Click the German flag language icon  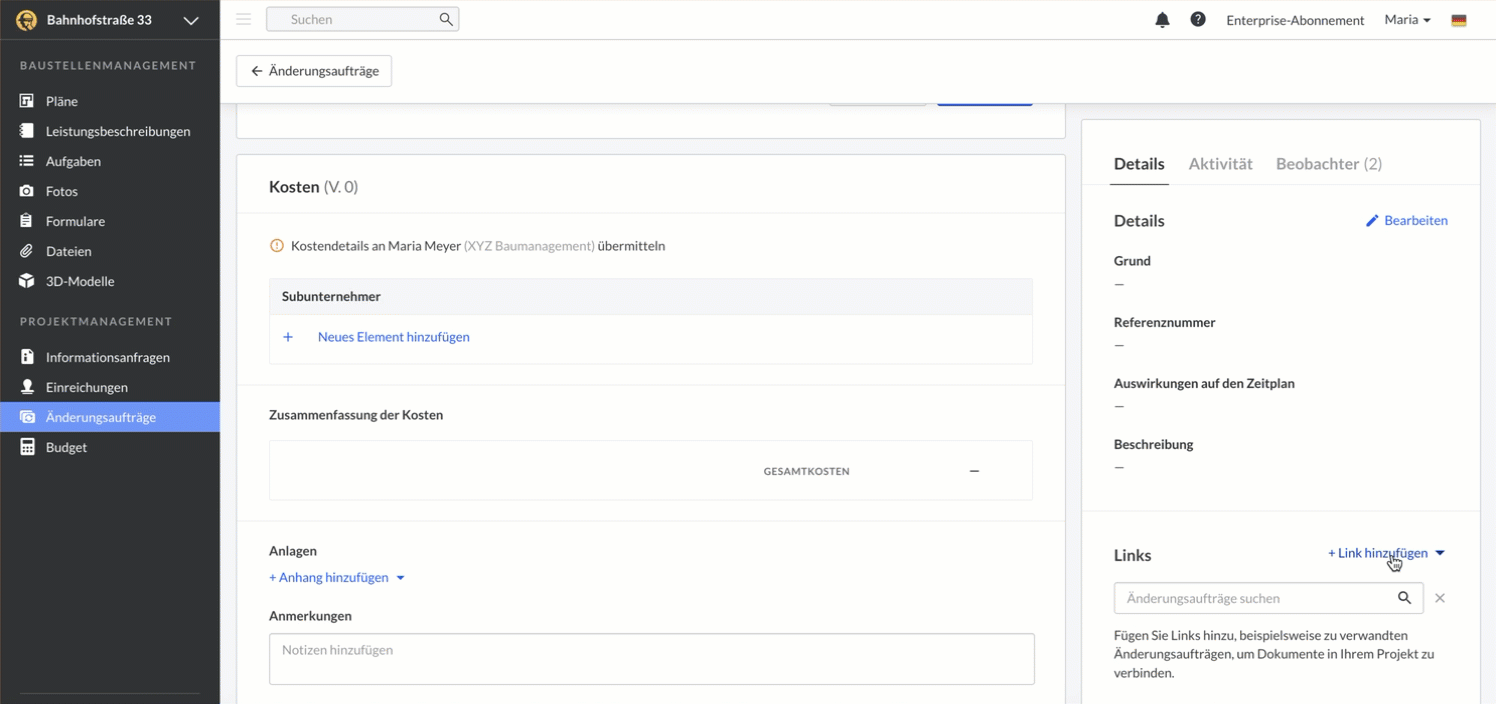pos(1458,20)
